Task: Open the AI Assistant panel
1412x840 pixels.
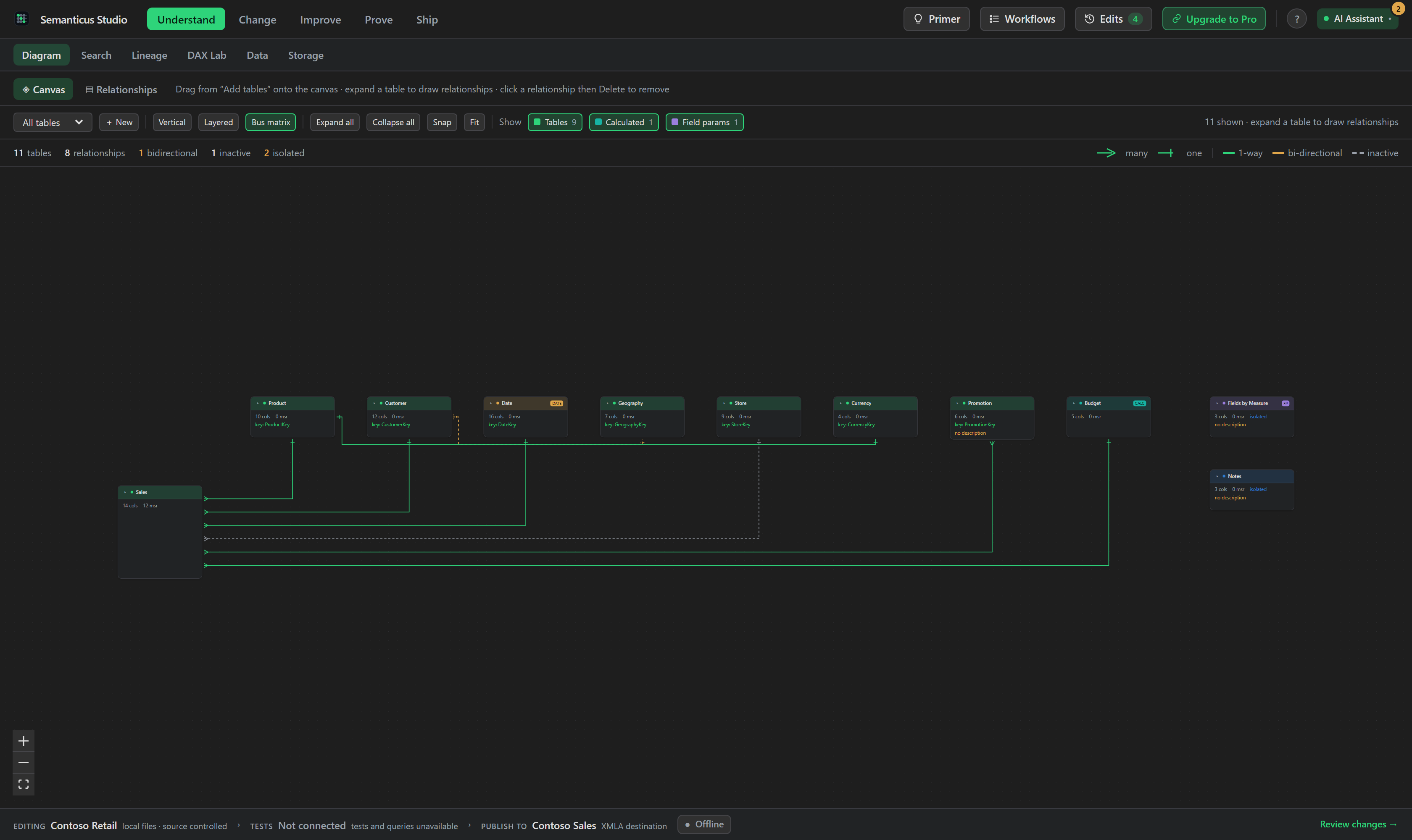Action: 1357,19
